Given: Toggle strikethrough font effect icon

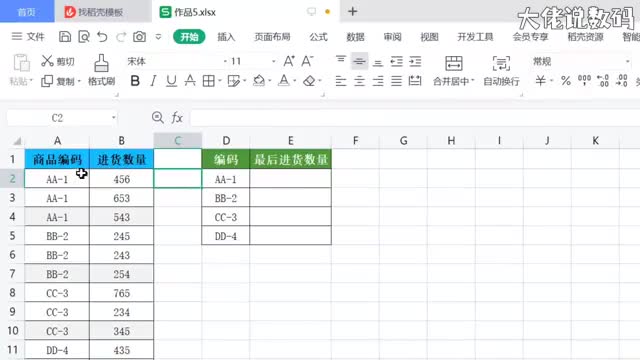Looking at the screenshot, I should click(x=190, y=81).
